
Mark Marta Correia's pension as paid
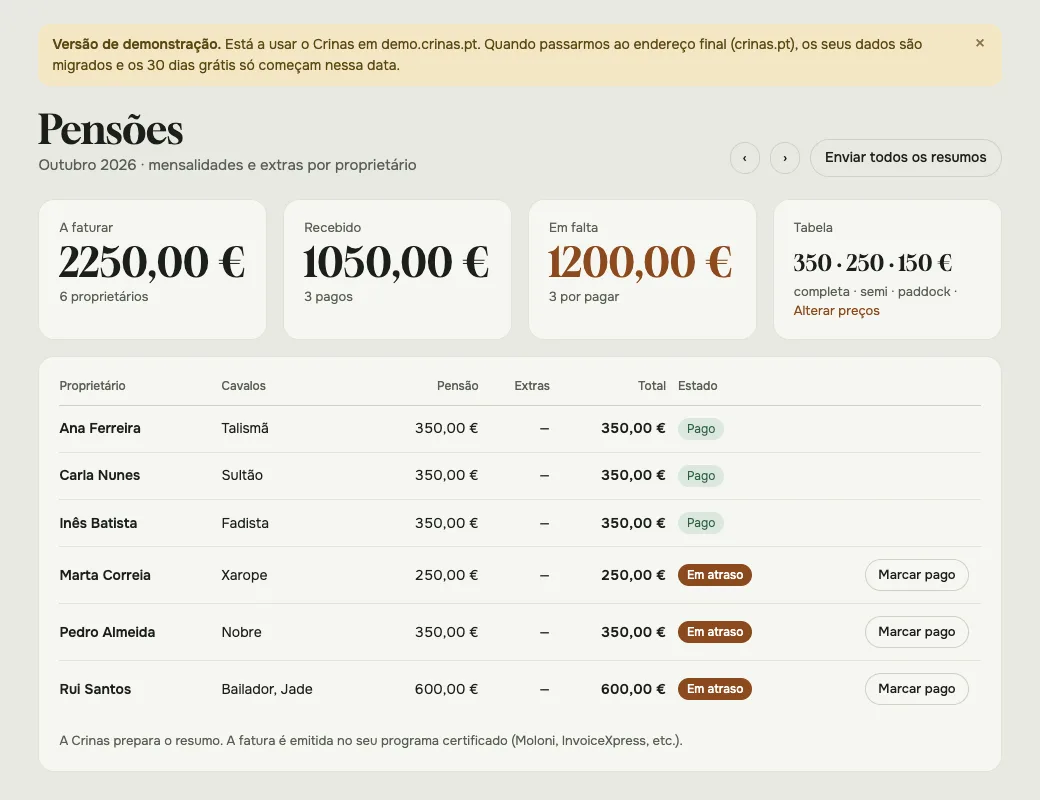(917, 575)
